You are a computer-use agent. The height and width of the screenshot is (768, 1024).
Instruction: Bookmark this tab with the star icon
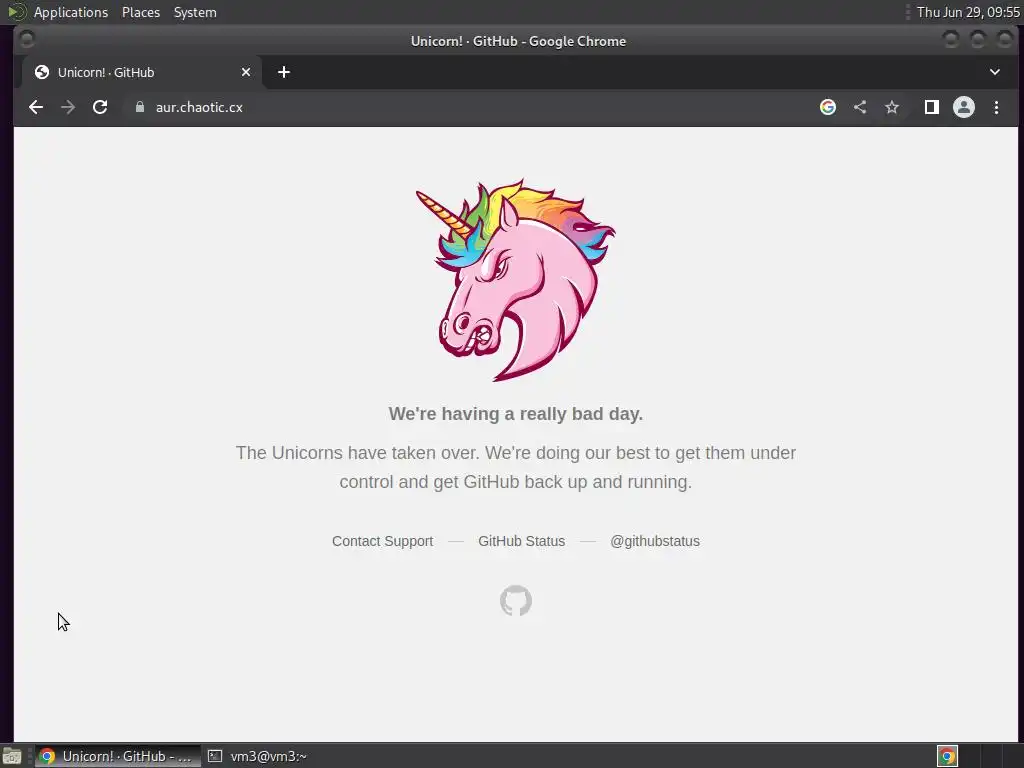click(x=892, y=107)
